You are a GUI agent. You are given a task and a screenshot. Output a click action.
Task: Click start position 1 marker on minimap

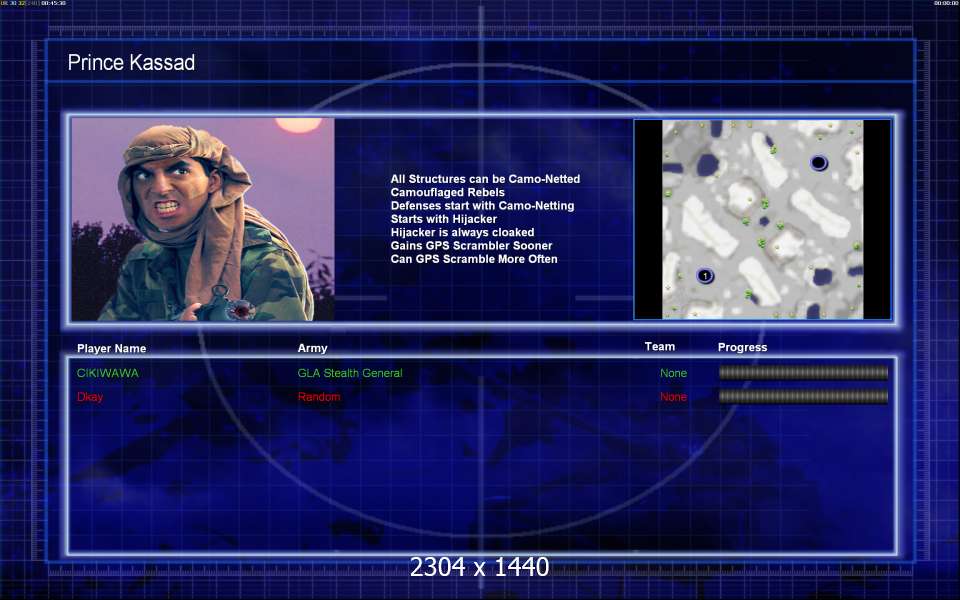704,276
